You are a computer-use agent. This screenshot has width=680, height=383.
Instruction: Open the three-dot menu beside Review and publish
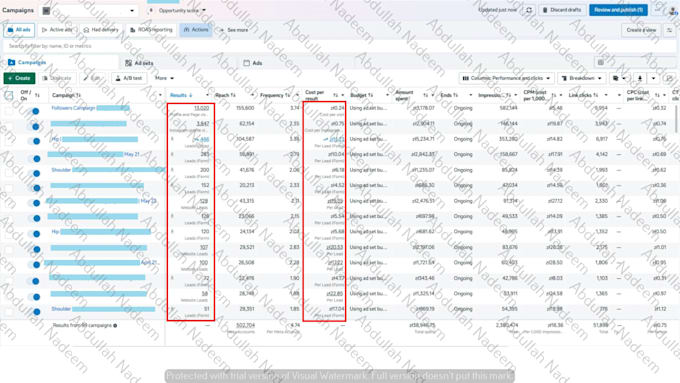tap(658, 10)
